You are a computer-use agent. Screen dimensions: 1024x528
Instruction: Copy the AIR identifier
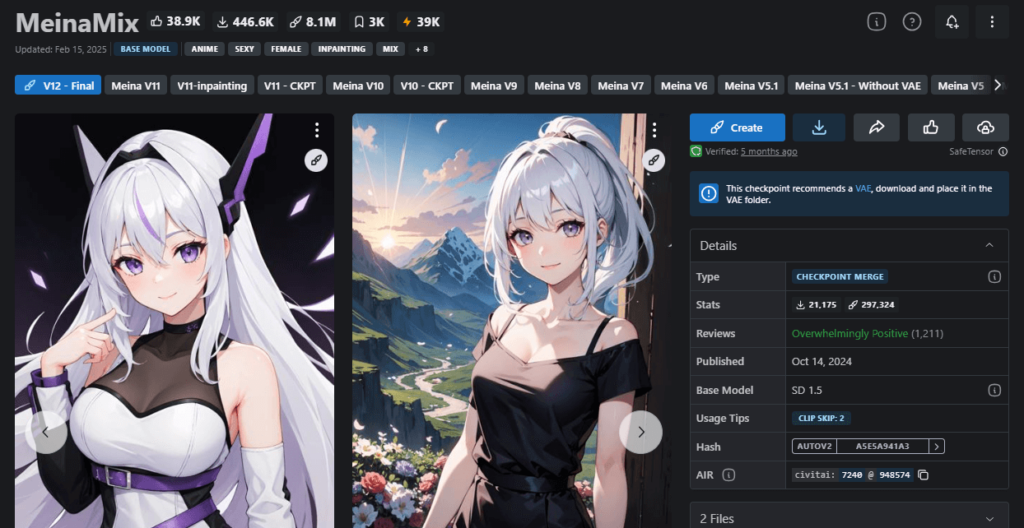(x=923, y=475)
